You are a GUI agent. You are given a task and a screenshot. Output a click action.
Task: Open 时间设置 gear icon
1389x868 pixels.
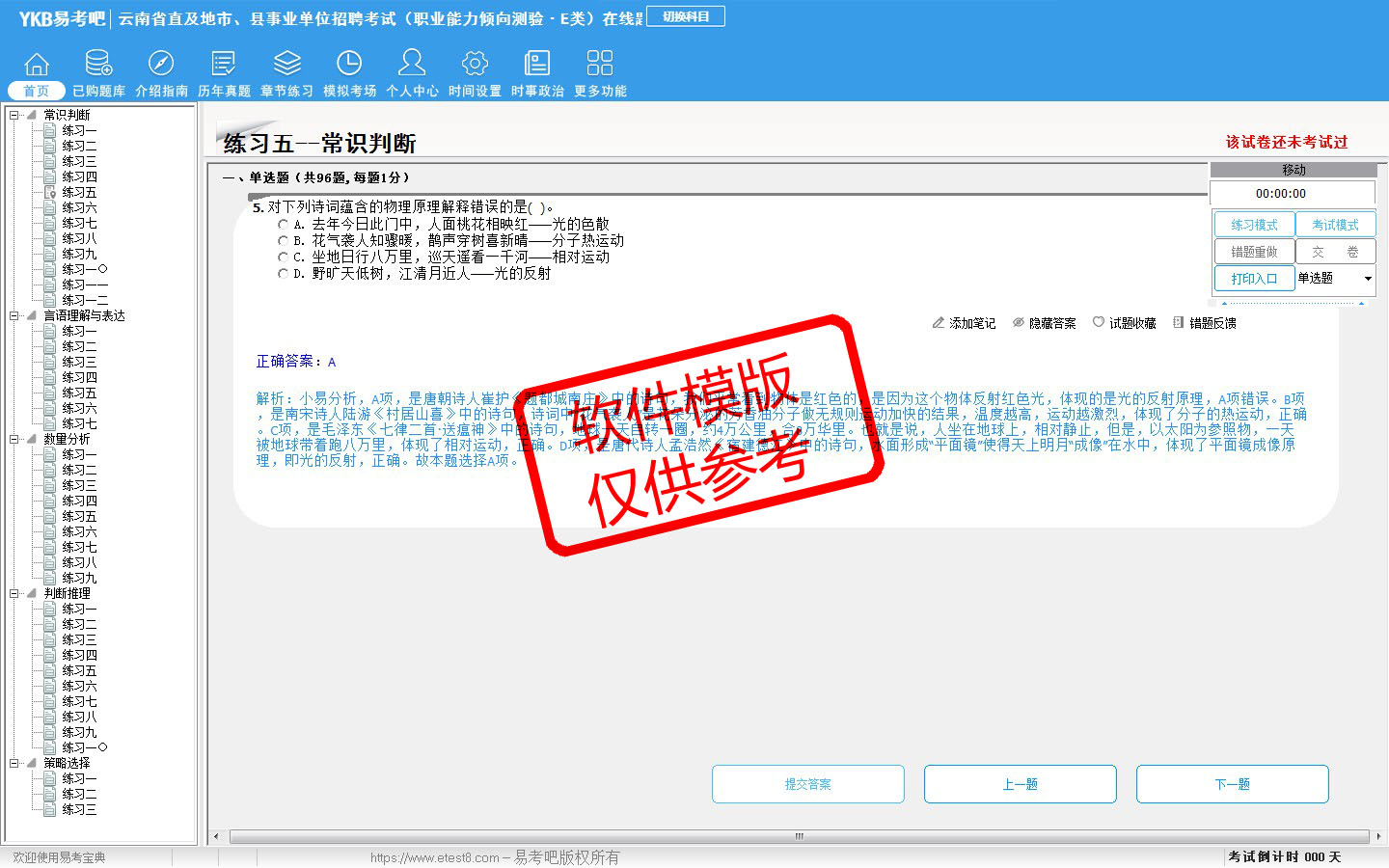point(475,64)
